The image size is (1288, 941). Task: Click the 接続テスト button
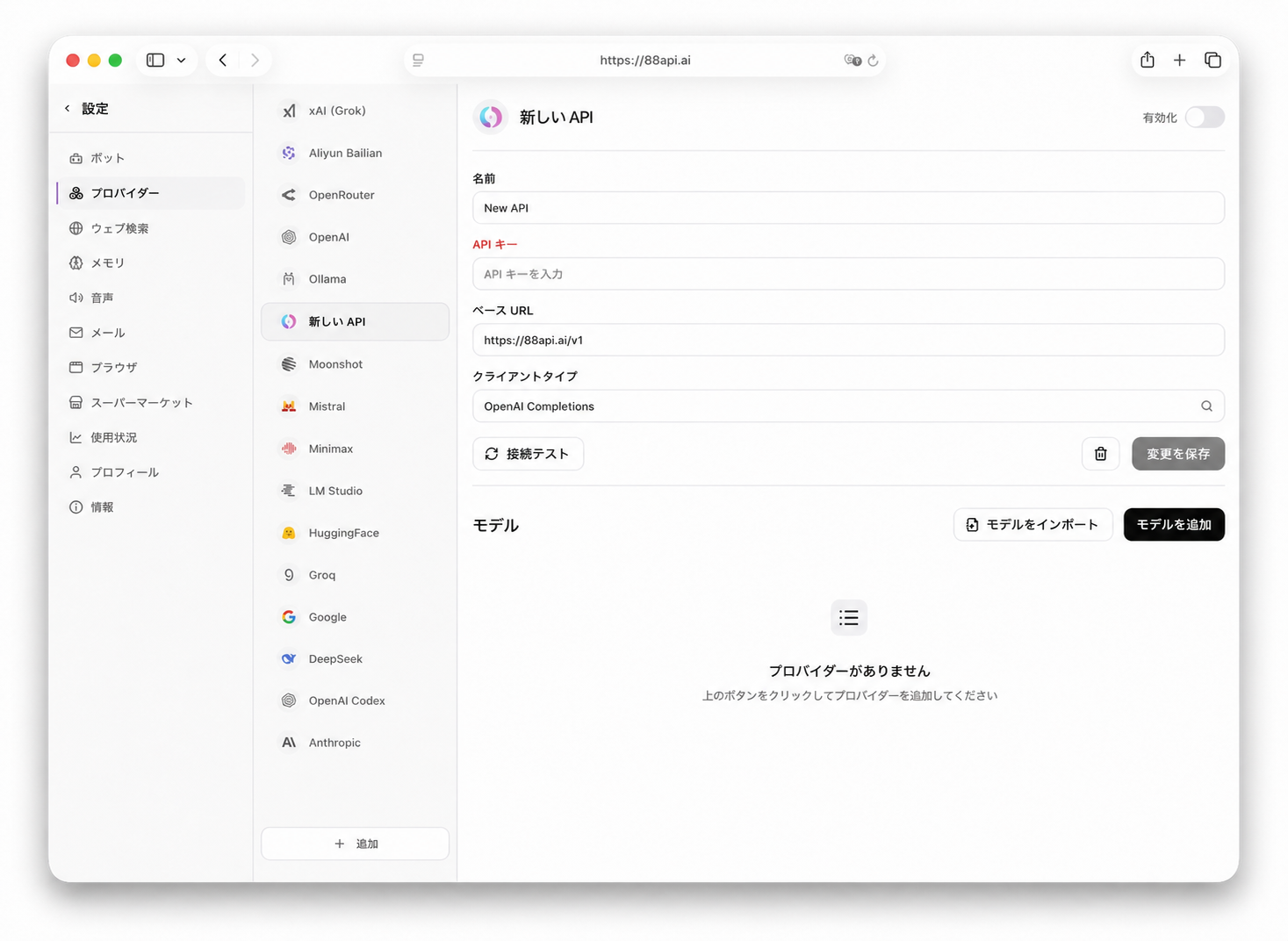click(x=528, y=454)
